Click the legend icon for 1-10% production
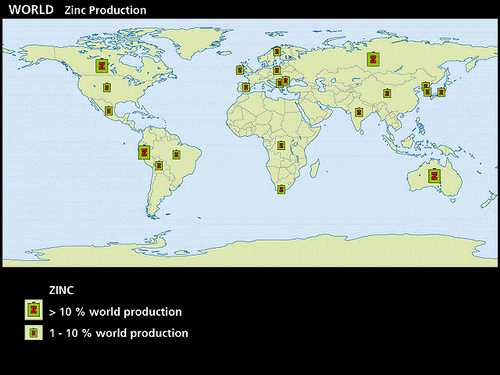Image resolution: width=500 pixels, height=375 pixels. pyautogui.click(x=34, y=332)
